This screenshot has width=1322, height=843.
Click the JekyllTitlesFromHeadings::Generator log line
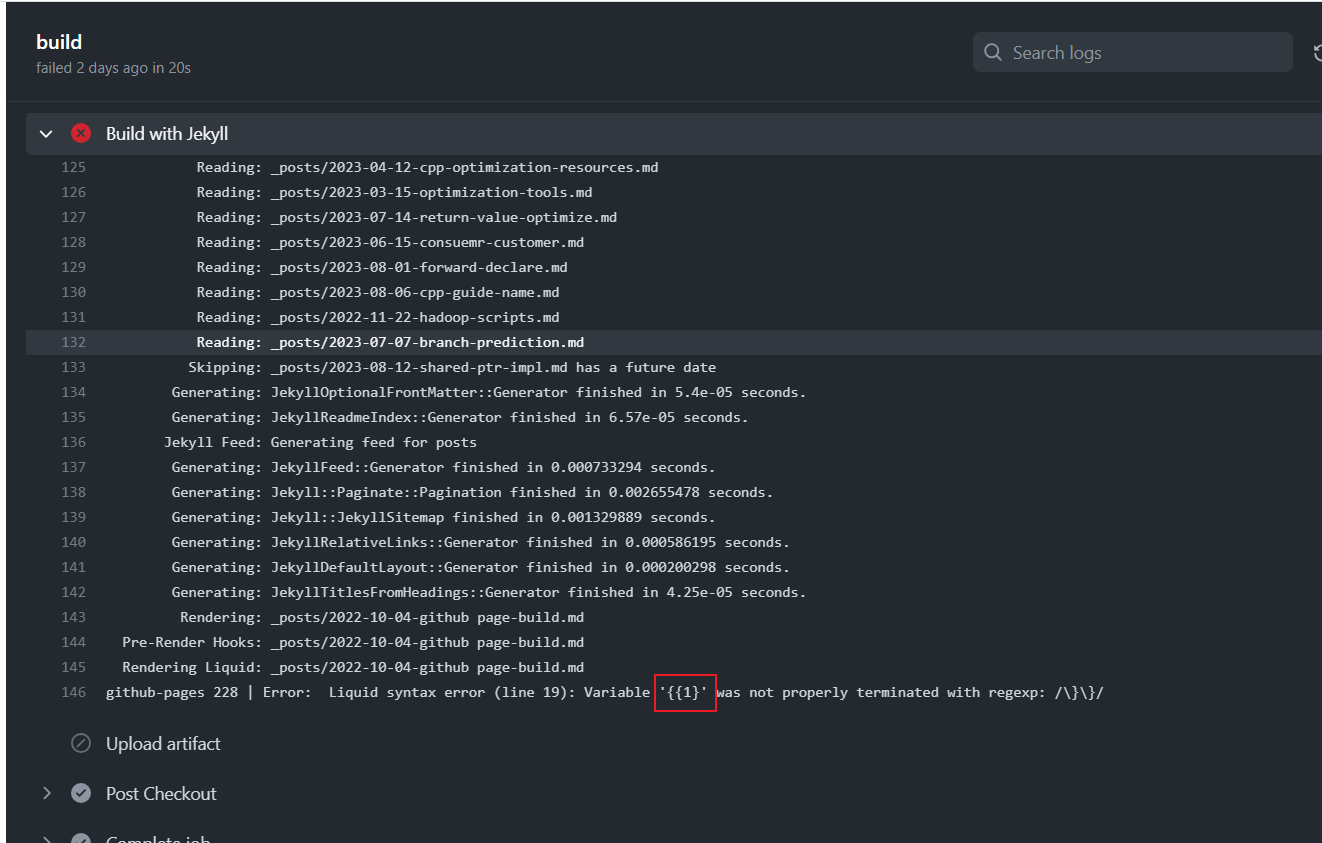[489, 592]
